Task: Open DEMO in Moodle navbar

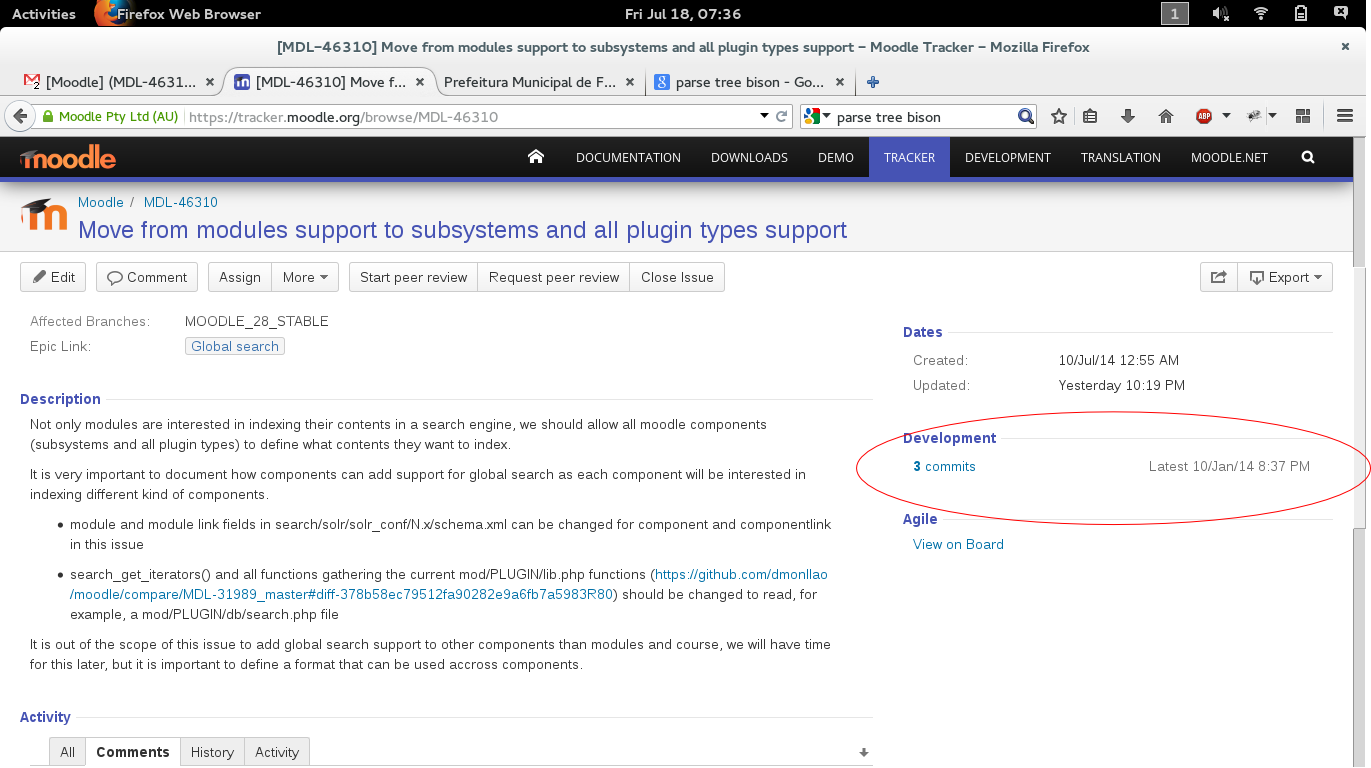Action: (x=836, y=157)
